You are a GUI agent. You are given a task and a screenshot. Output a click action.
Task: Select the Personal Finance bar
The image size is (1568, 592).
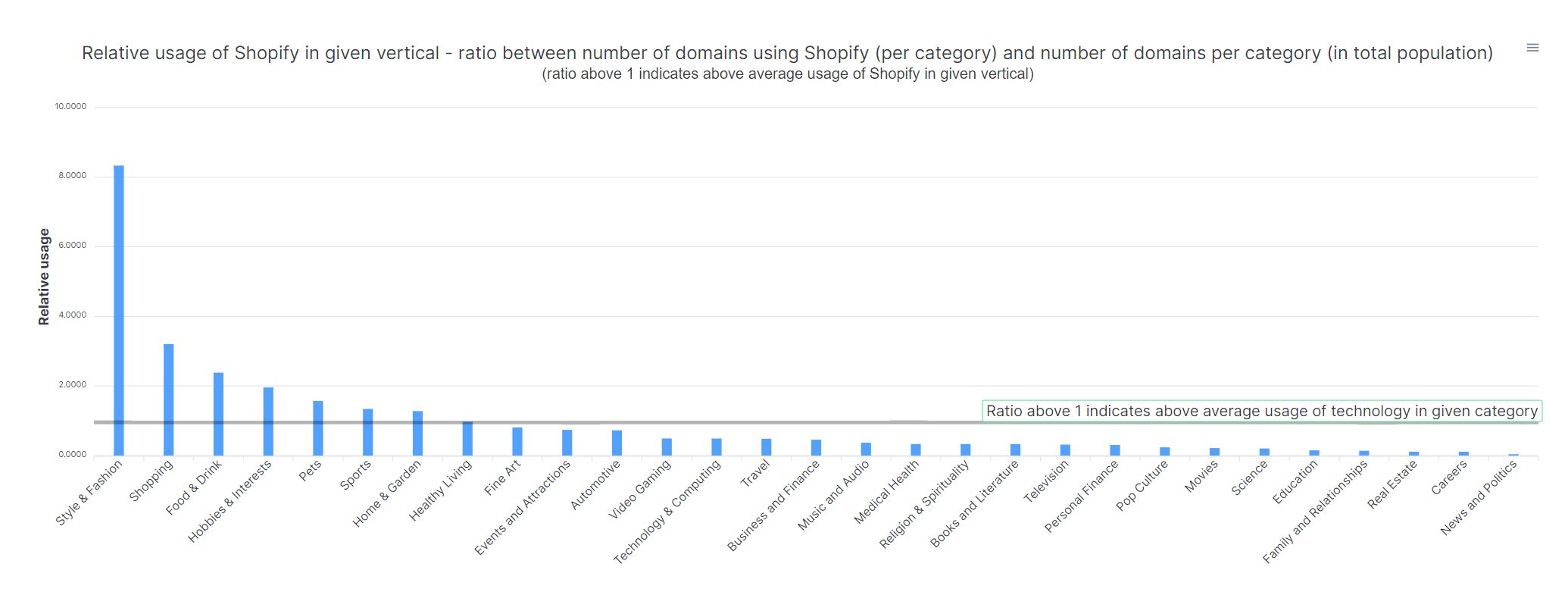1115,450
